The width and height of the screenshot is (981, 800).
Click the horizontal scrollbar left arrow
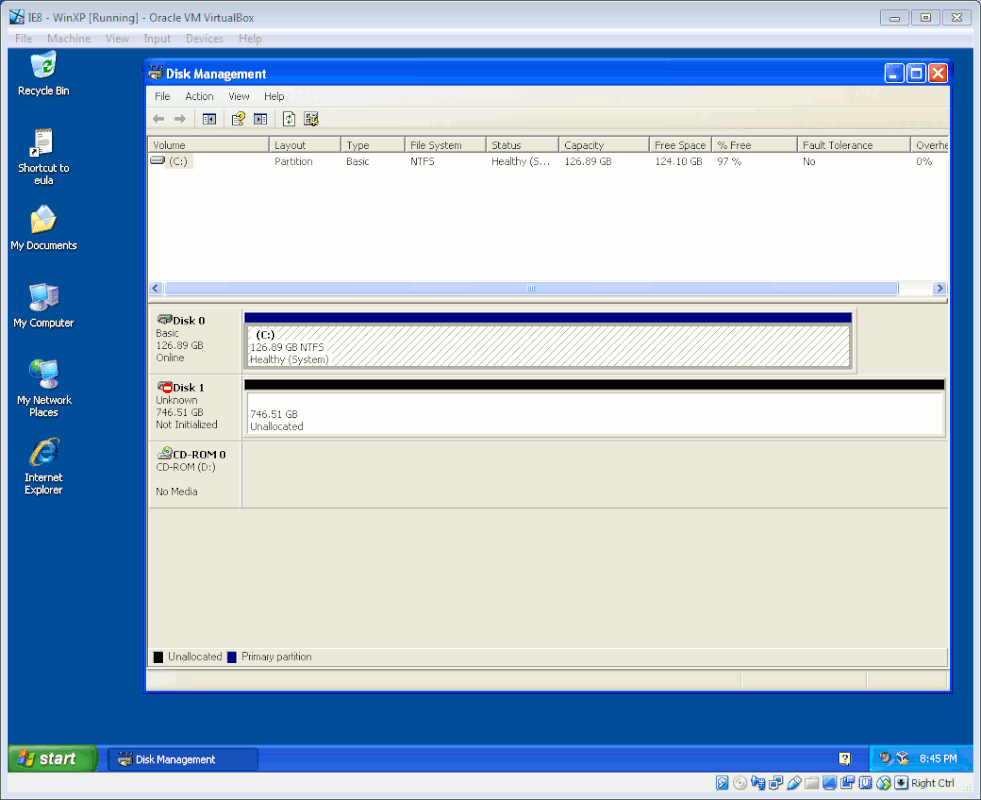click(156, 288)
